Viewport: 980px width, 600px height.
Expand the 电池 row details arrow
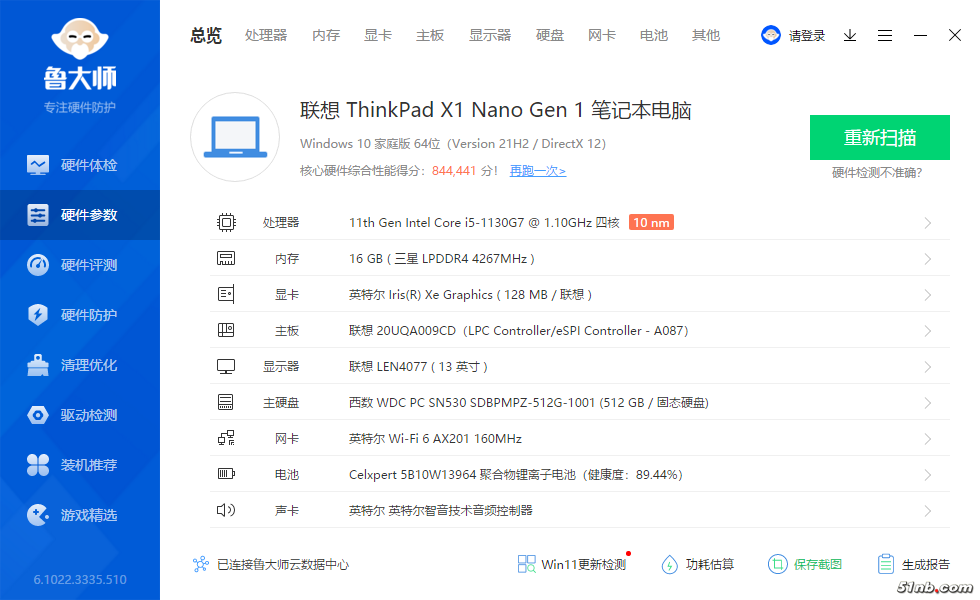(928, 475)
